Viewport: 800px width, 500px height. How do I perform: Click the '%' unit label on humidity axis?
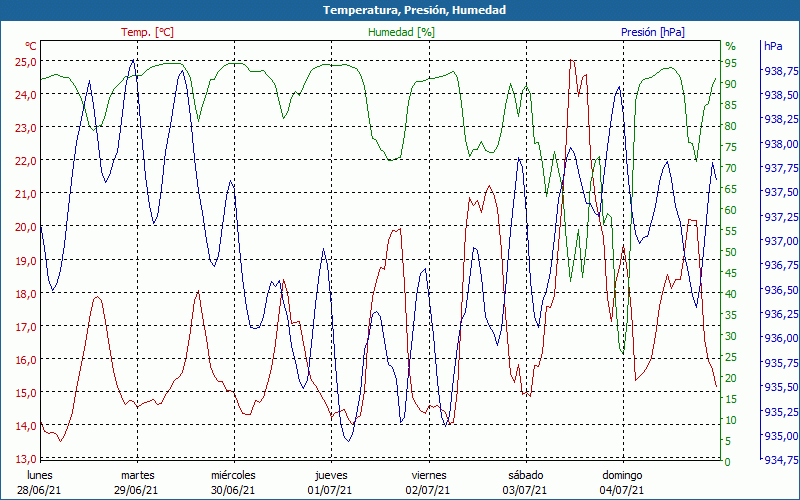coord(731,46)
